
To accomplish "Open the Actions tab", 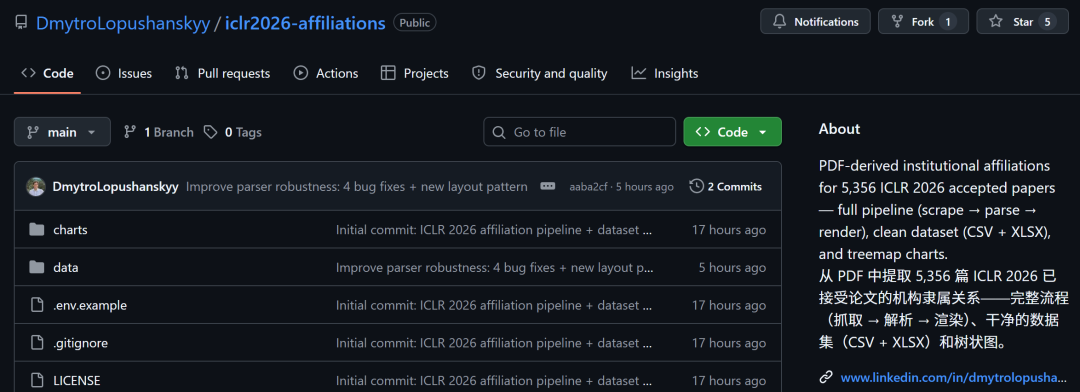I will click(326, 73).
